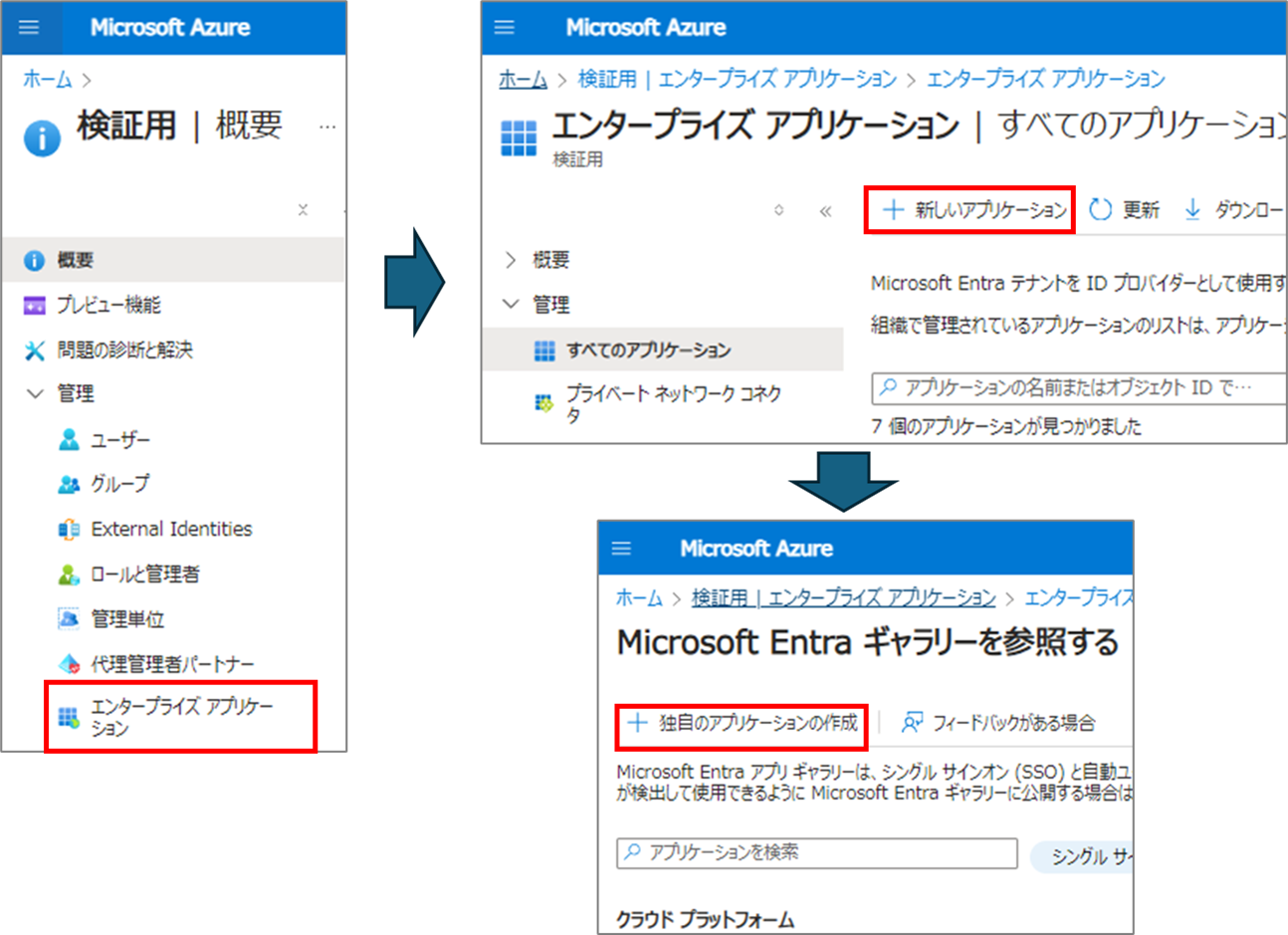
Task: Click the small x above 概要 in left panel
Action: (303, 209)
